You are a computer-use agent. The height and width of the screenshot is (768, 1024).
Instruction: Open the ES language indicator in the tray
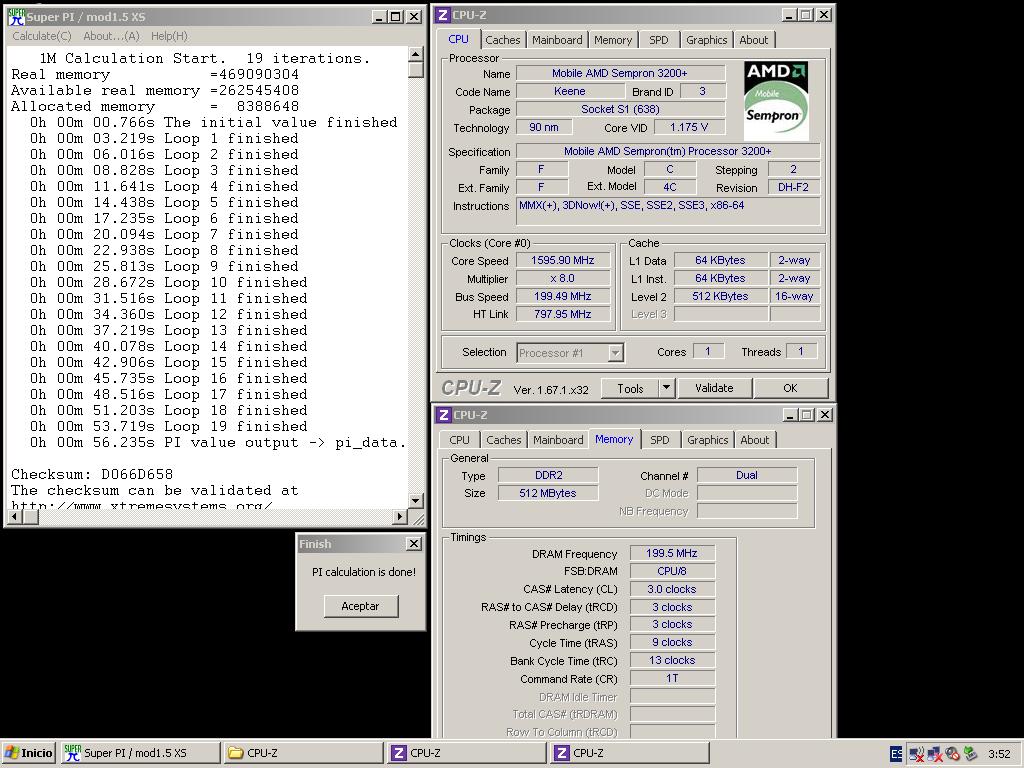(896, 754)
